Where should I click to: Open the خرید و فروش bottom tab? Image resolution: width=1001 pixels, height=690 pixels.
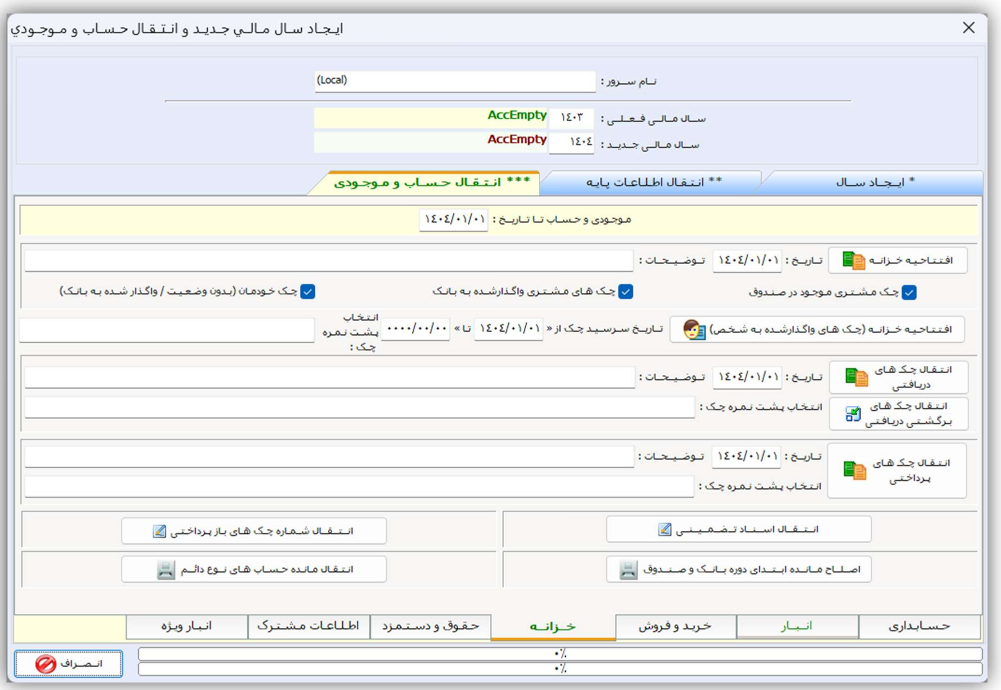[x=675, y=626]
